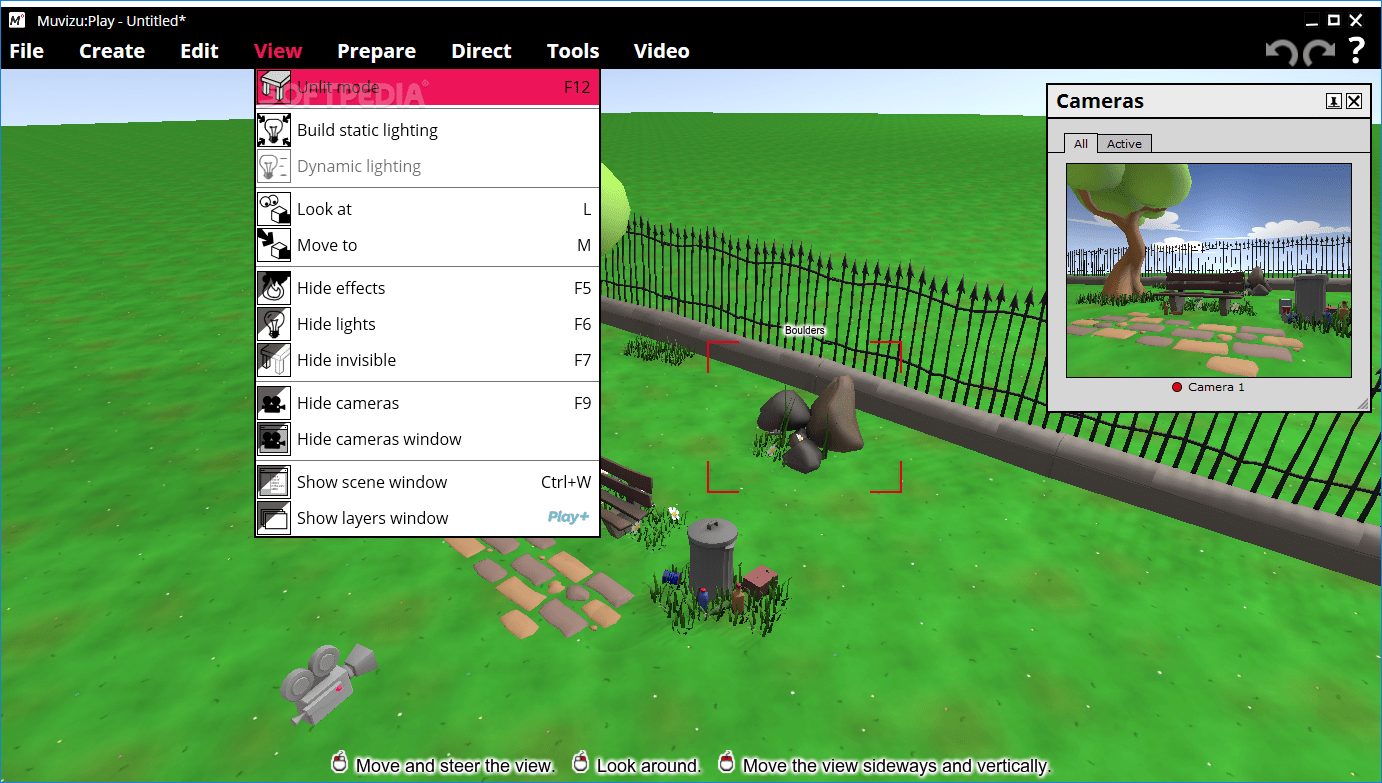Click the Unlit mode icon in View menu

(x=274, y=87)
